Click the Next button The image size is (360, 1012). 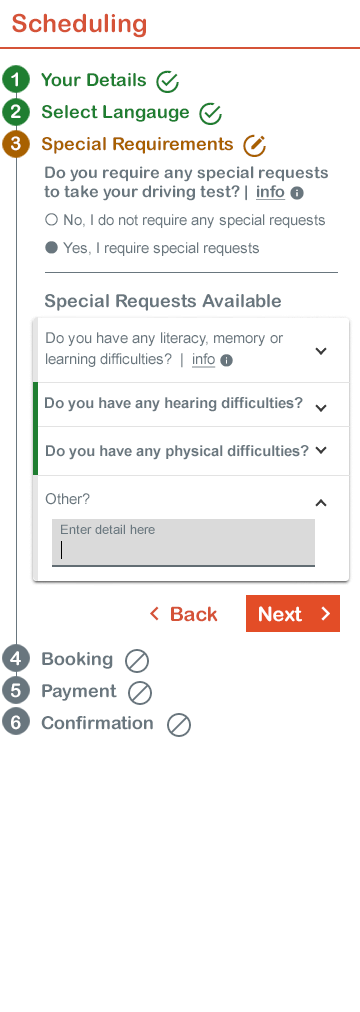(293, 614)
